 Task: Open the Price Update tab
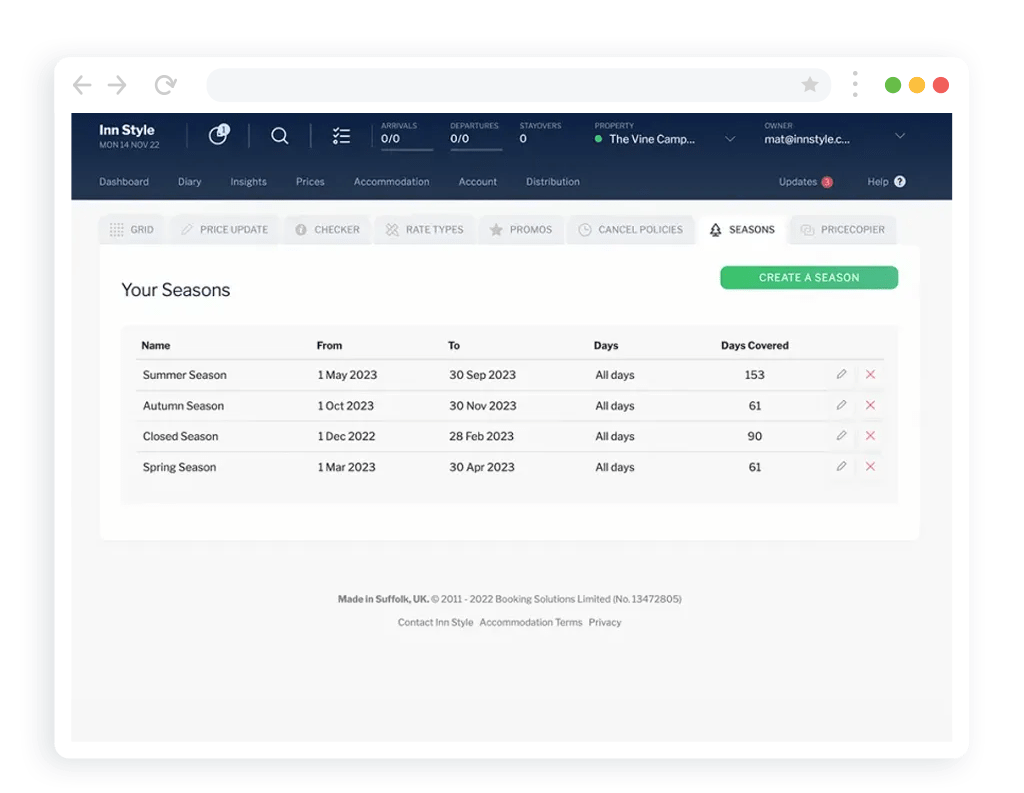click(224, 230)
